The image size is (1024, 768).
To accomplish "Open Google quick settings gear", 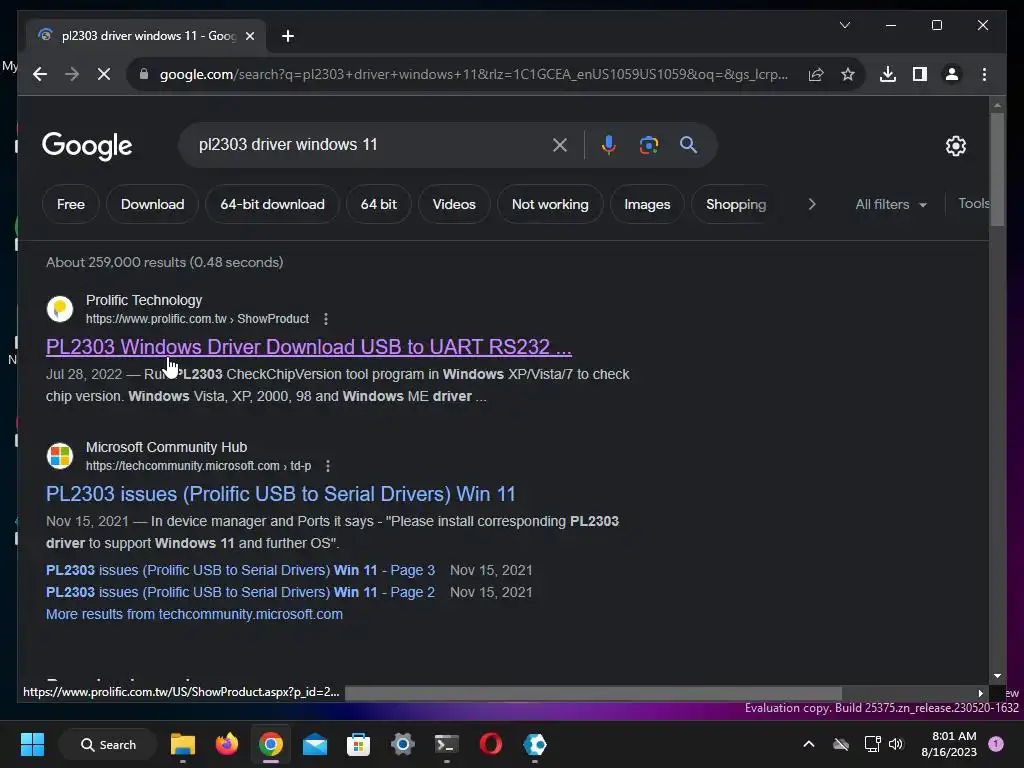I will (955, 146).
